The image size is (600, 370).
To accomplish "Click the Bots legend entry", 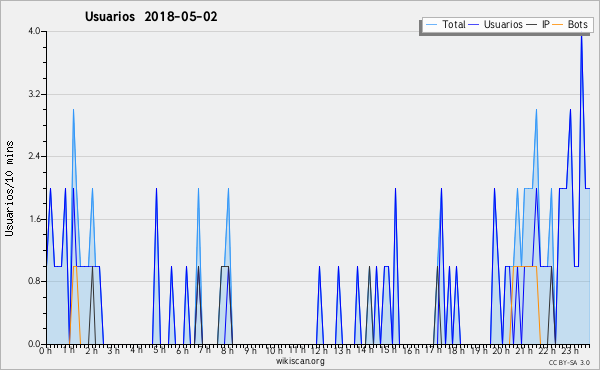I will (x=570, y=24).
